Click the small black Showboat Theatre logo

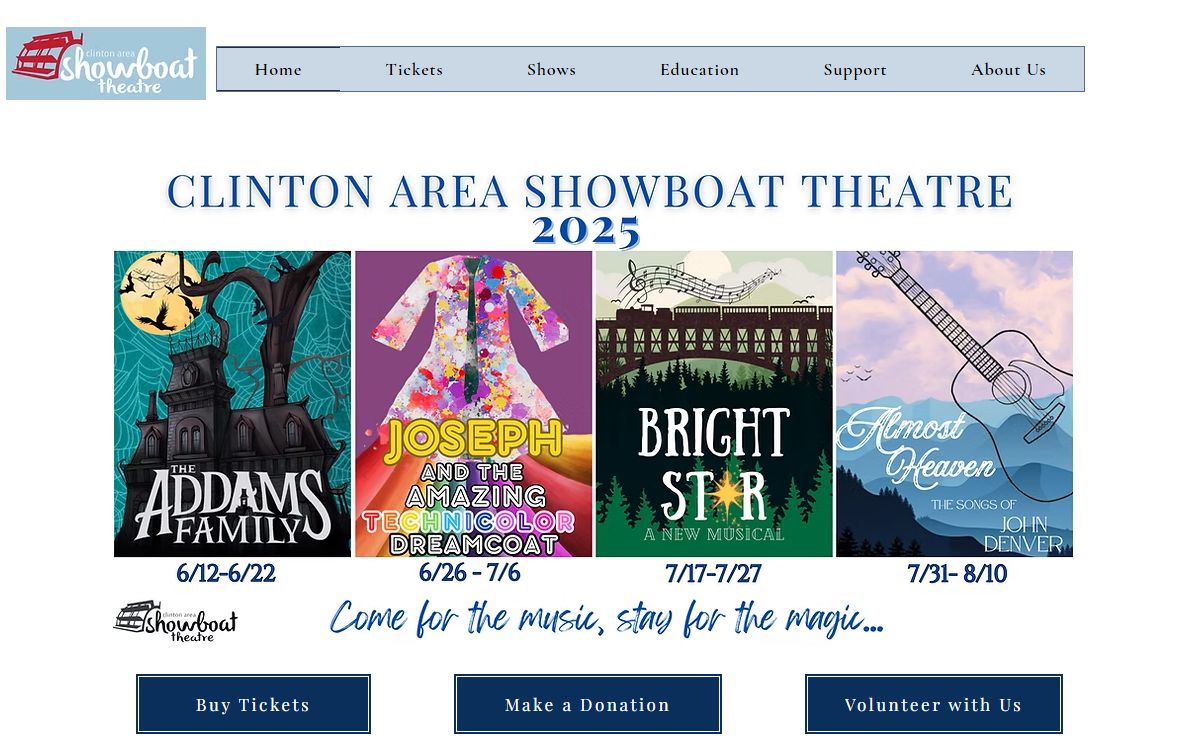coord(176,622)
